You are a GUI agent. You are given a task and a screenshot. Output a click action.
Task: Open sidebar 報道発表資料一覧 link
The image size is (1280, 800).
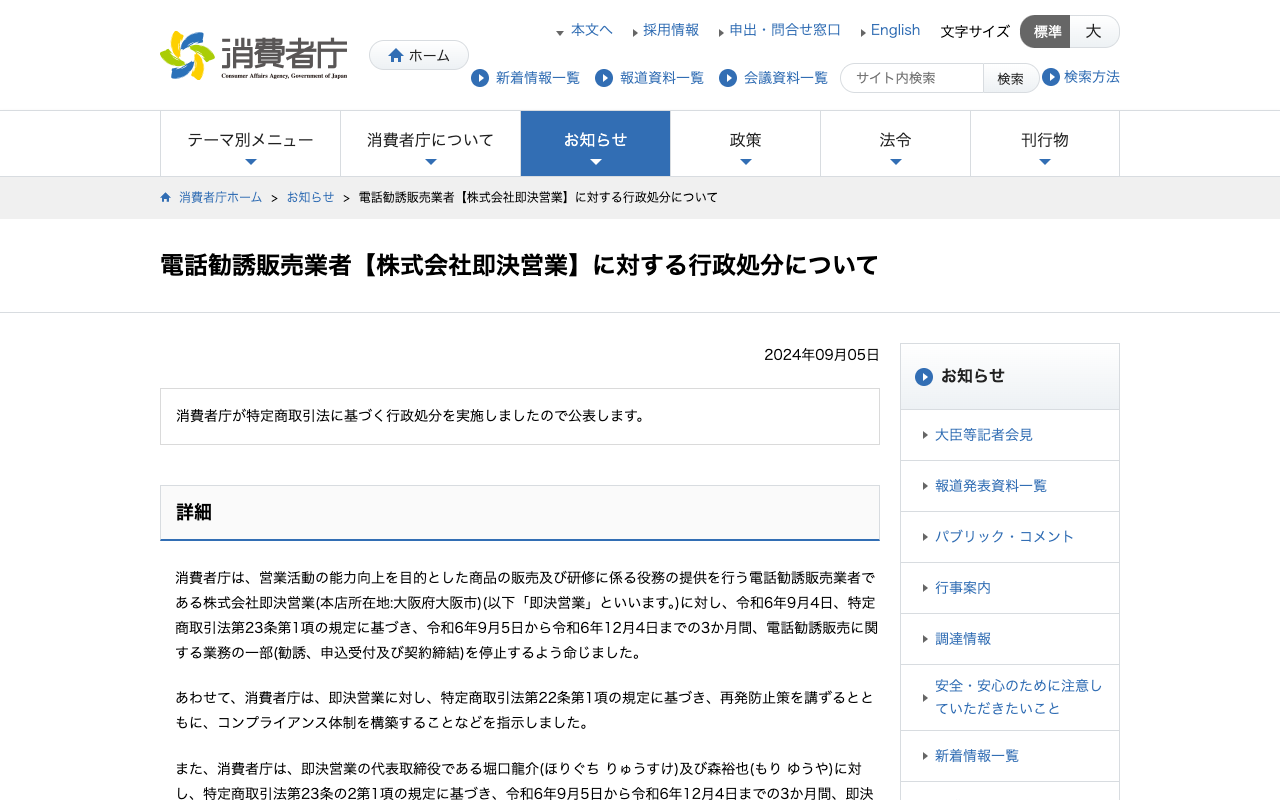pyautogui.click(x=991, y=486)
